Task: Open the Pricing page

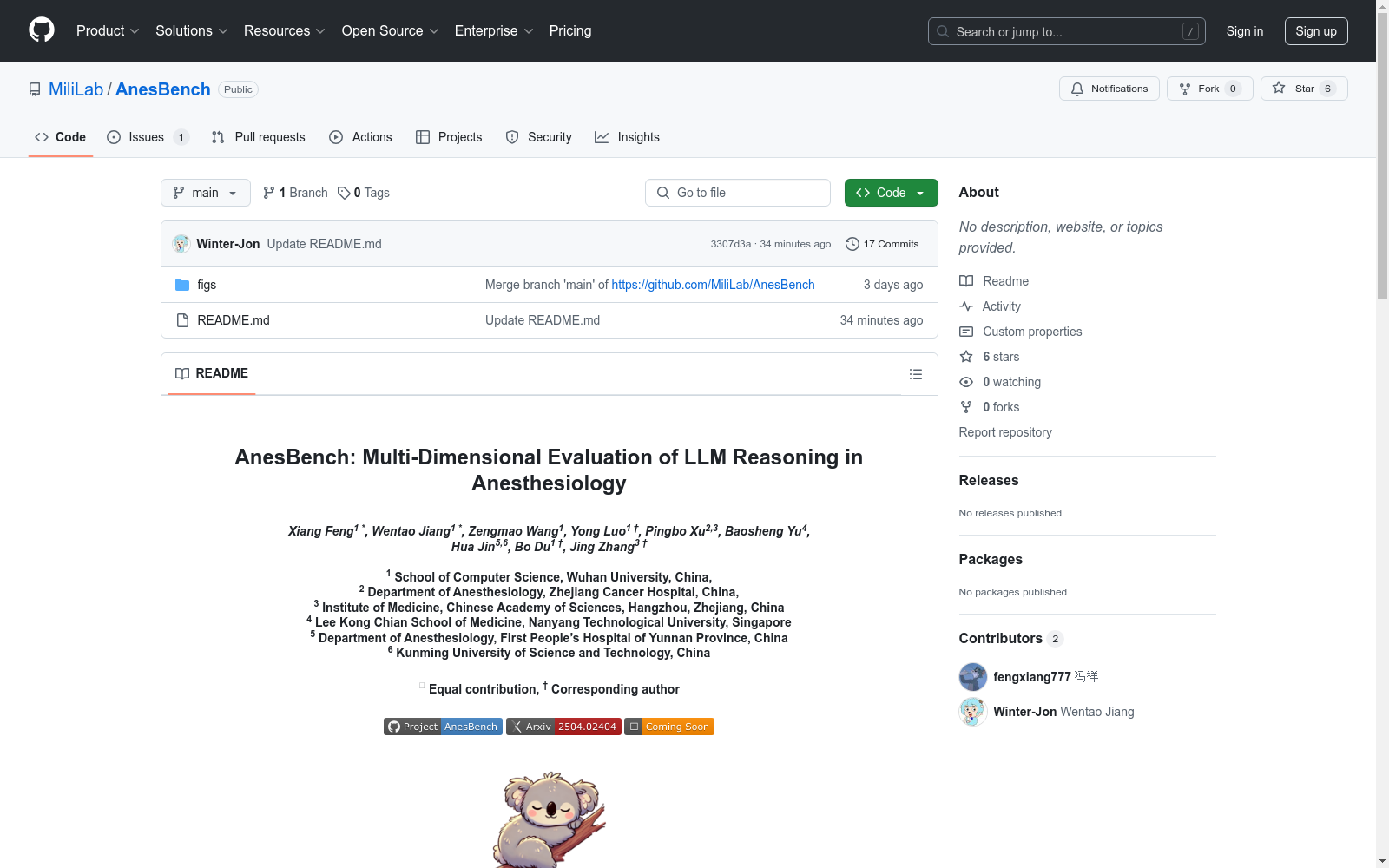Action: pos(570,31)
